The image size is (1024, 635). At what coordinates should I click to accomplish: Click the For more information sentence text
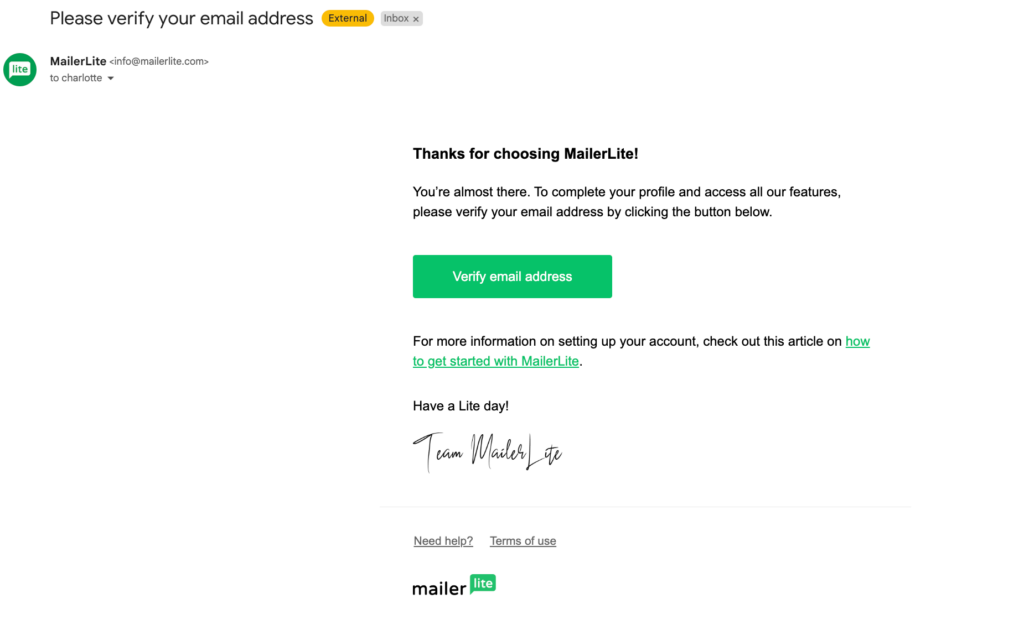(x=627, y=342)
